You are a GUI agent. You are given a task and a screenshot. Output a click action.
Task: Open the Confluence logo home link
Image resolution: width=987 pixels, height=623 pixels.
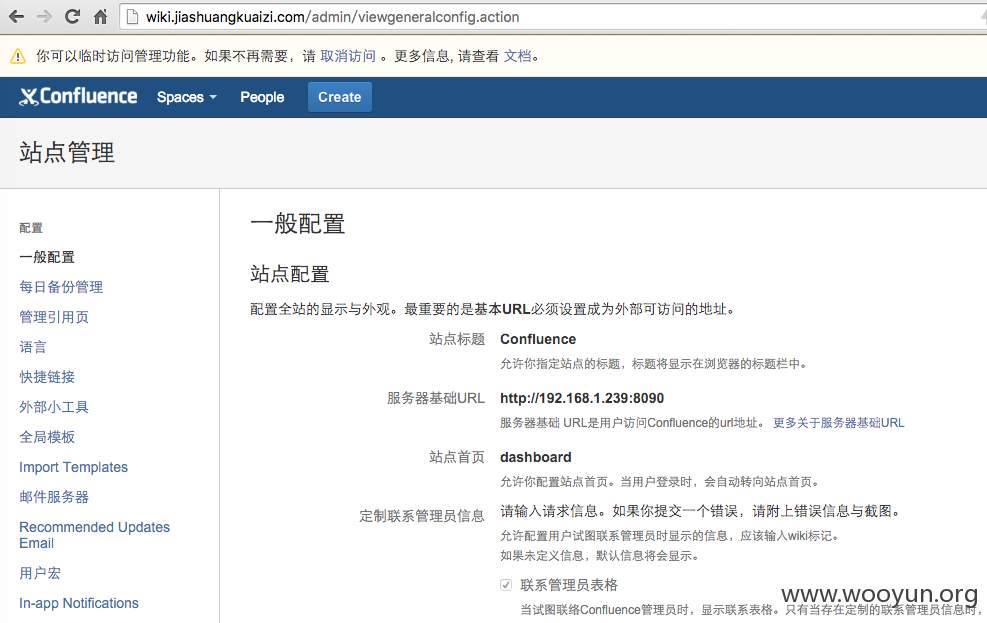(x=78, y=96)
